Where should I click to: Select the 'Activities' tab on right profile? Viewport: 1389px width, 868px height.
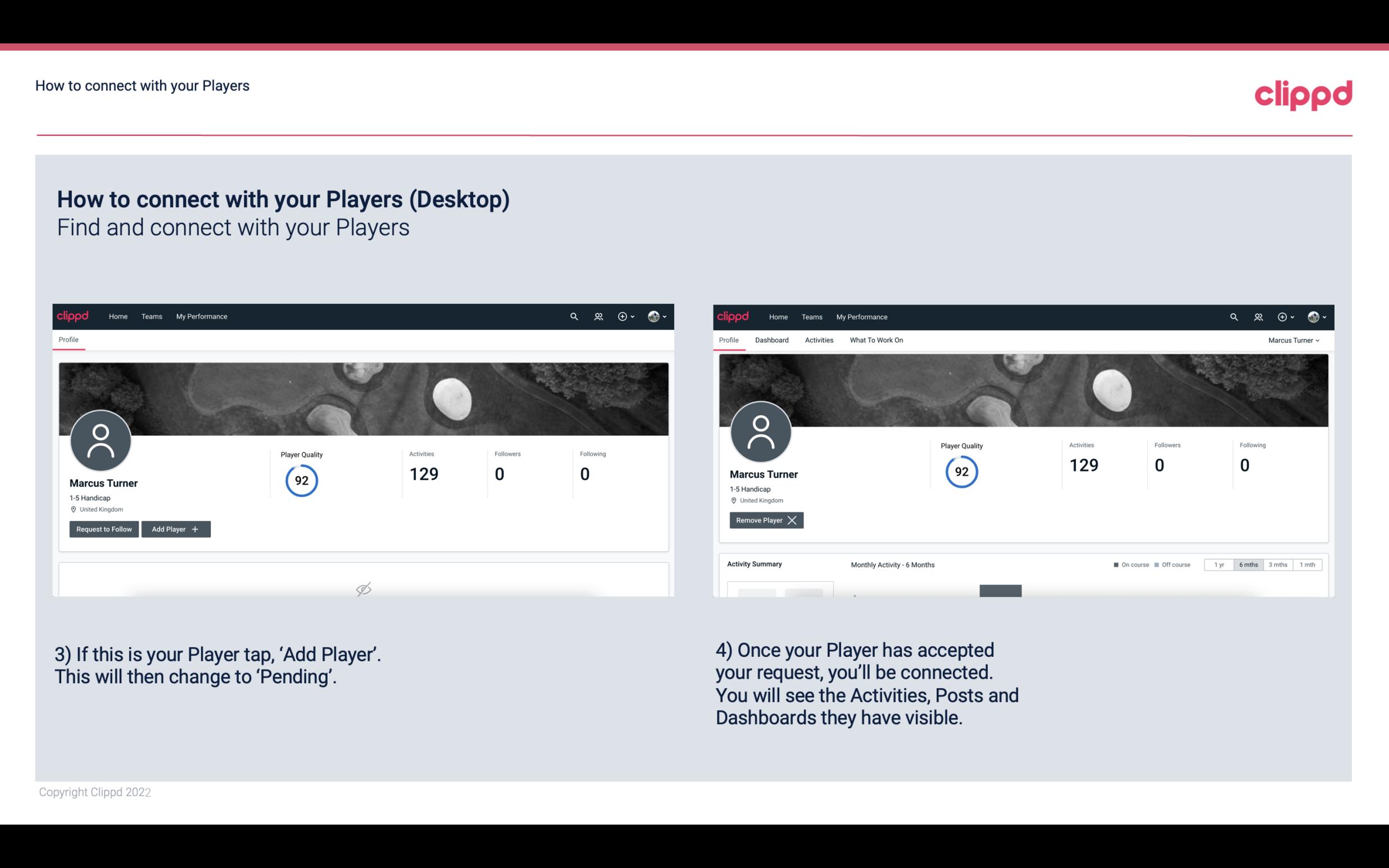(819, 340)
